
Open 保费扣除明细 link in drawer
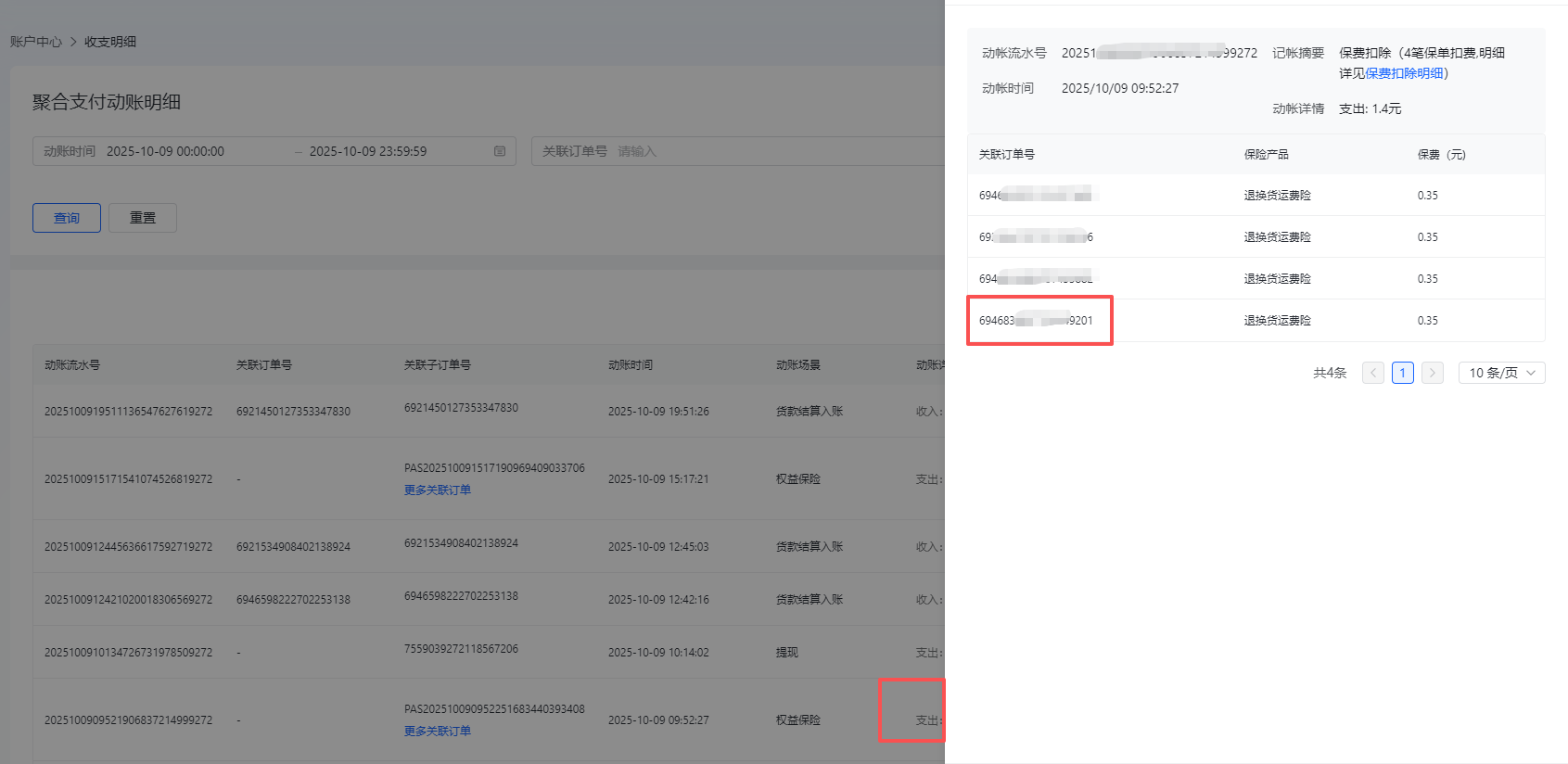click(1404, 73)
